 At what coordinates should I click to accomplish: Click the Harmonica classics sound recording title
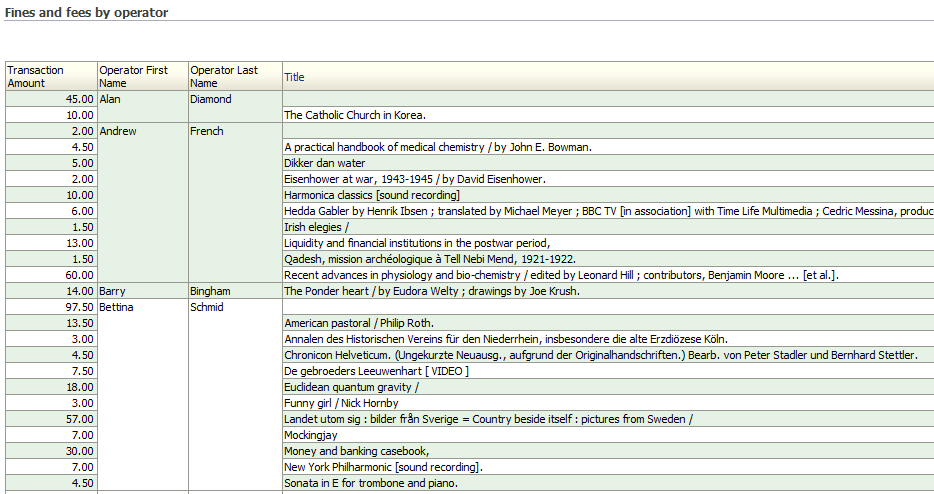pos(372,195)
